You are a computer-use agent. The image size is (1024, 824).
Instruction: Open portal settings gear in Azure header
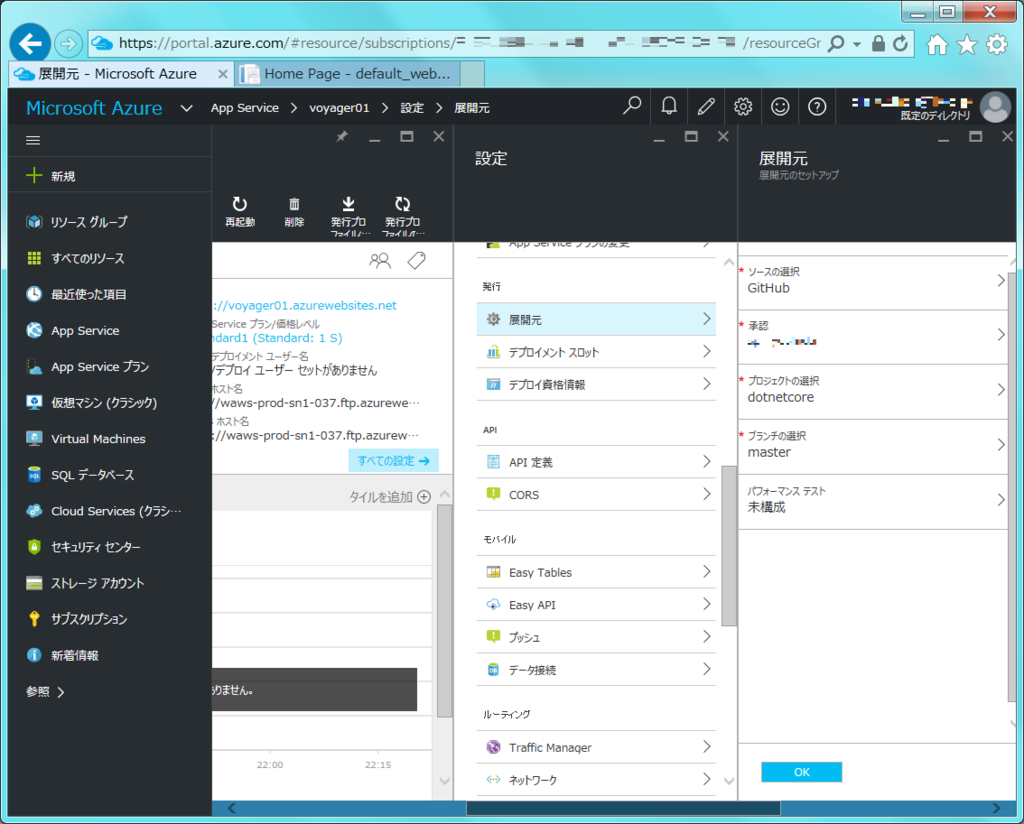[x=743, y=106]
